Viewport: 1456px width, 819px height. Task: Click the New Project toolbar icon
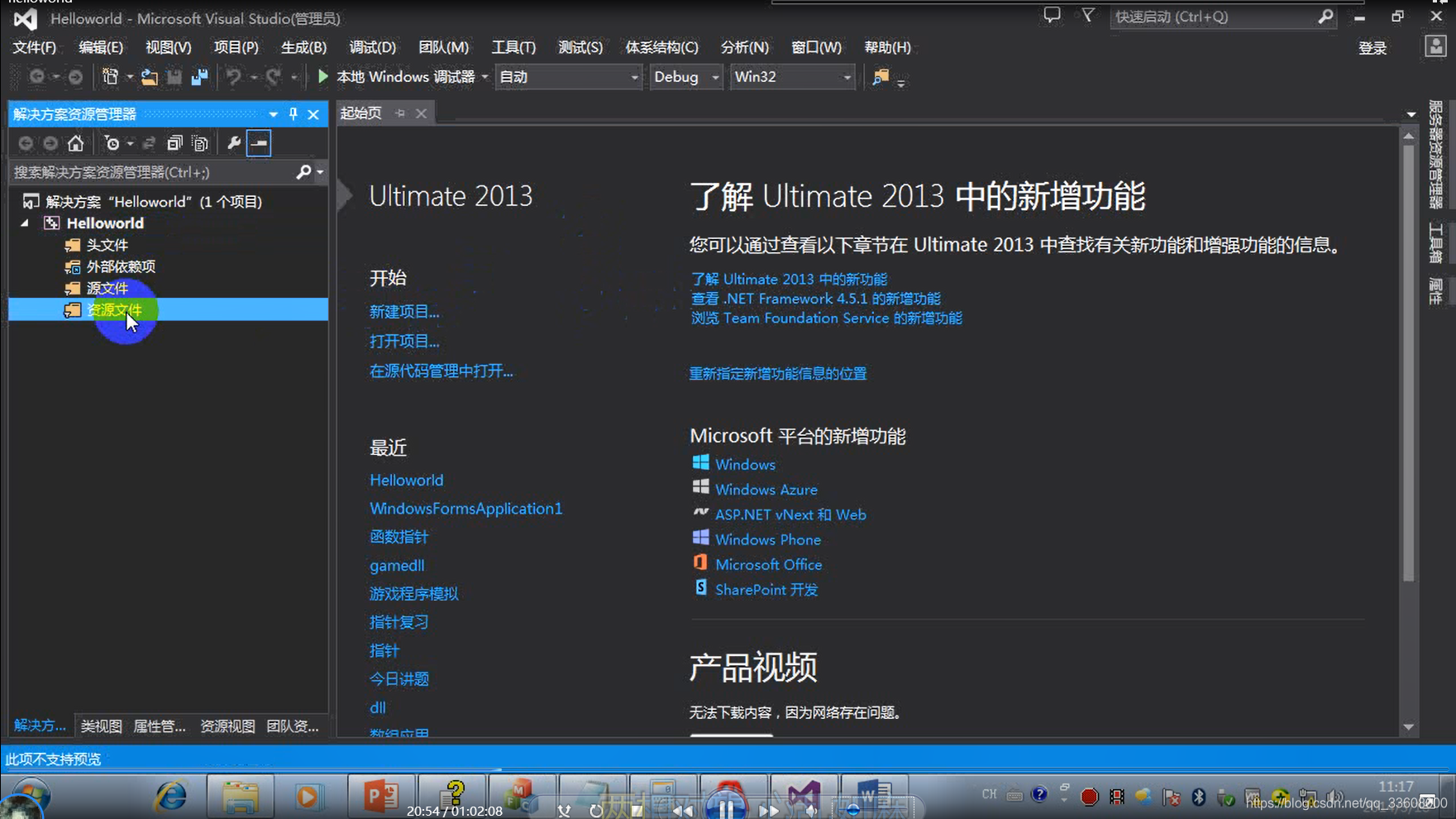coord(110,77)
